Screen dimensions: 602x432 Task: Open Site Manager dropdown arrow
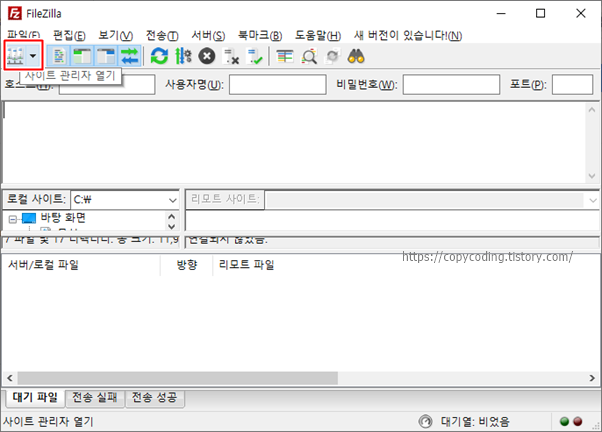33,56
